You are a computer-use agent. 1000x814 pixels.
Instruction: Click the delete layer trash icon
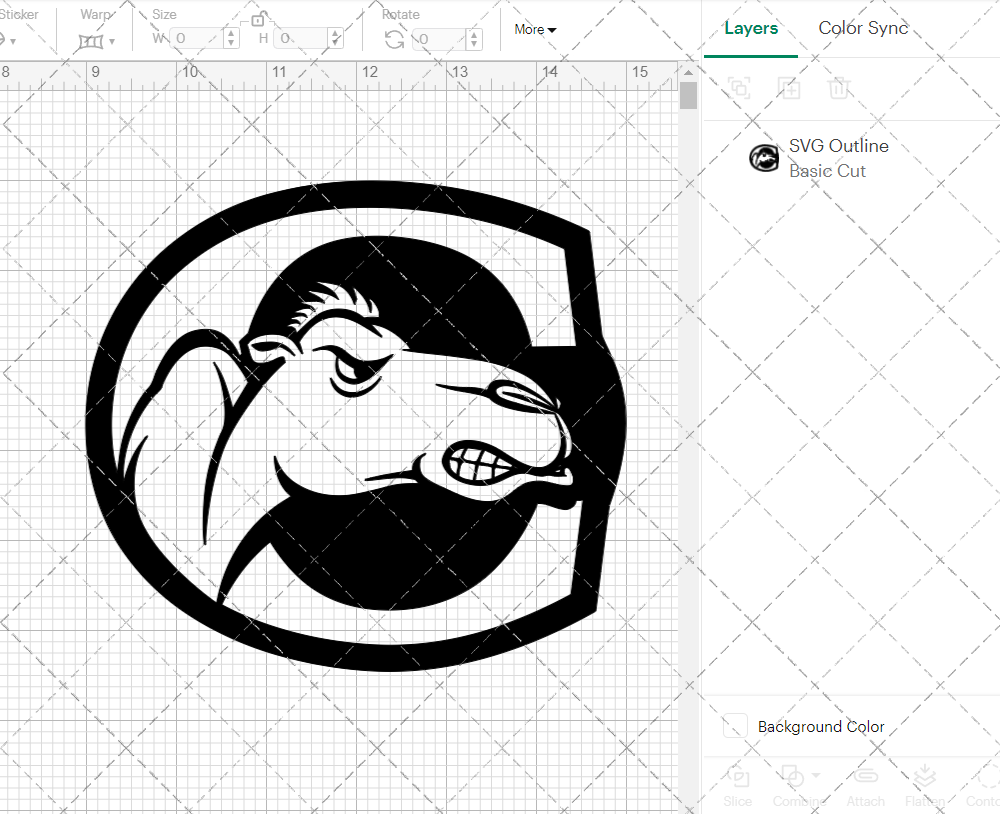pos(840,88)
